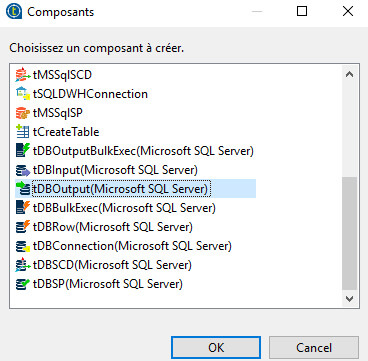Click the tDBInput component icon

(x=23, y=170)
